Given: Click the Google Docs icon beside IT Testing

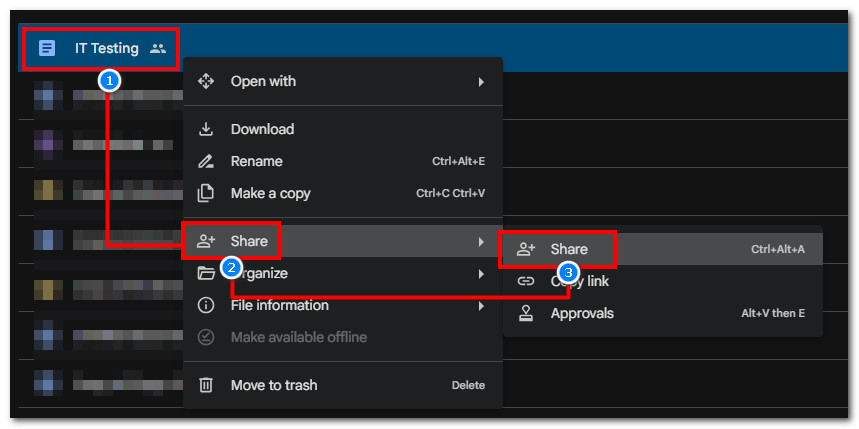Looking at the screenshot, I should point(47,48).
